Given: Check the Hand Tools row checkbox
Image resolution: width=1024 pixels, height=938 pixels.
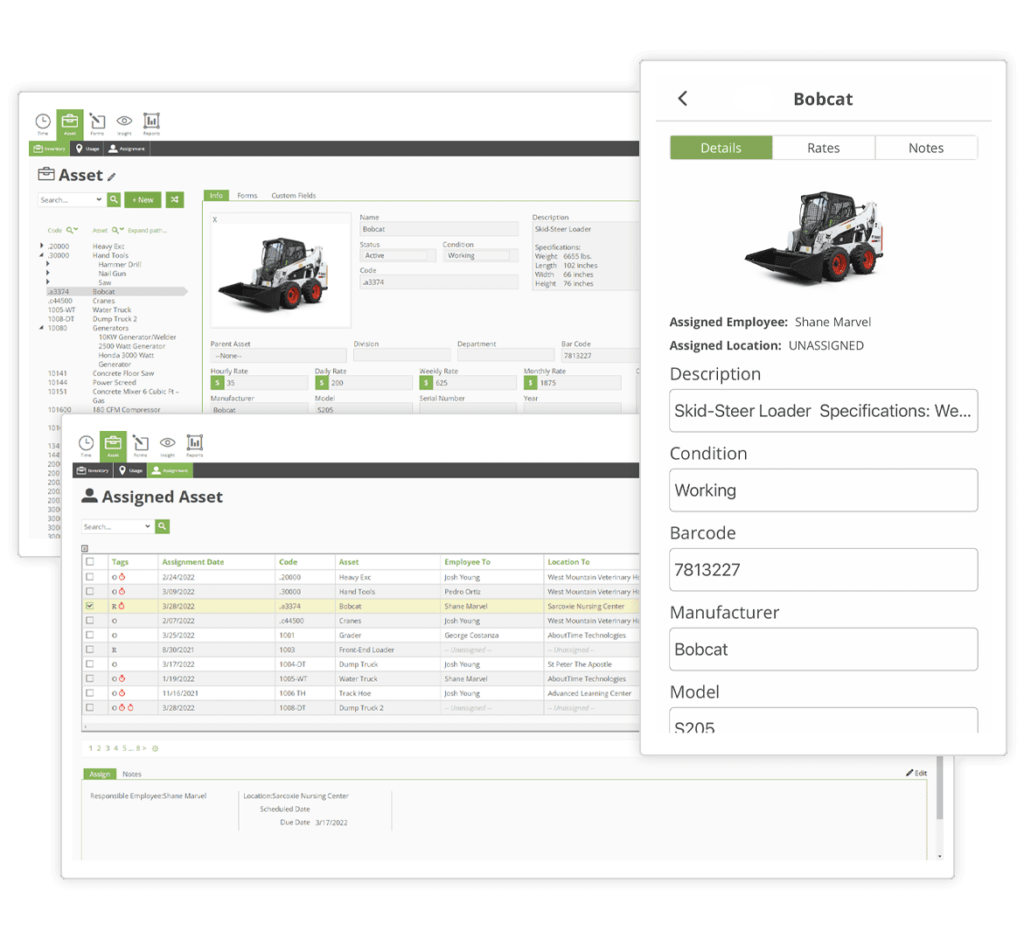Looking at the screenshot, I should click(x=89, y=591).
